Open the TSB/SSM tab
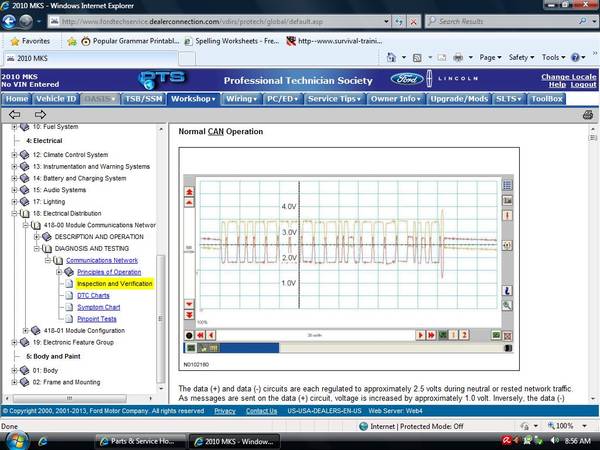 click(x=143, y=99)
